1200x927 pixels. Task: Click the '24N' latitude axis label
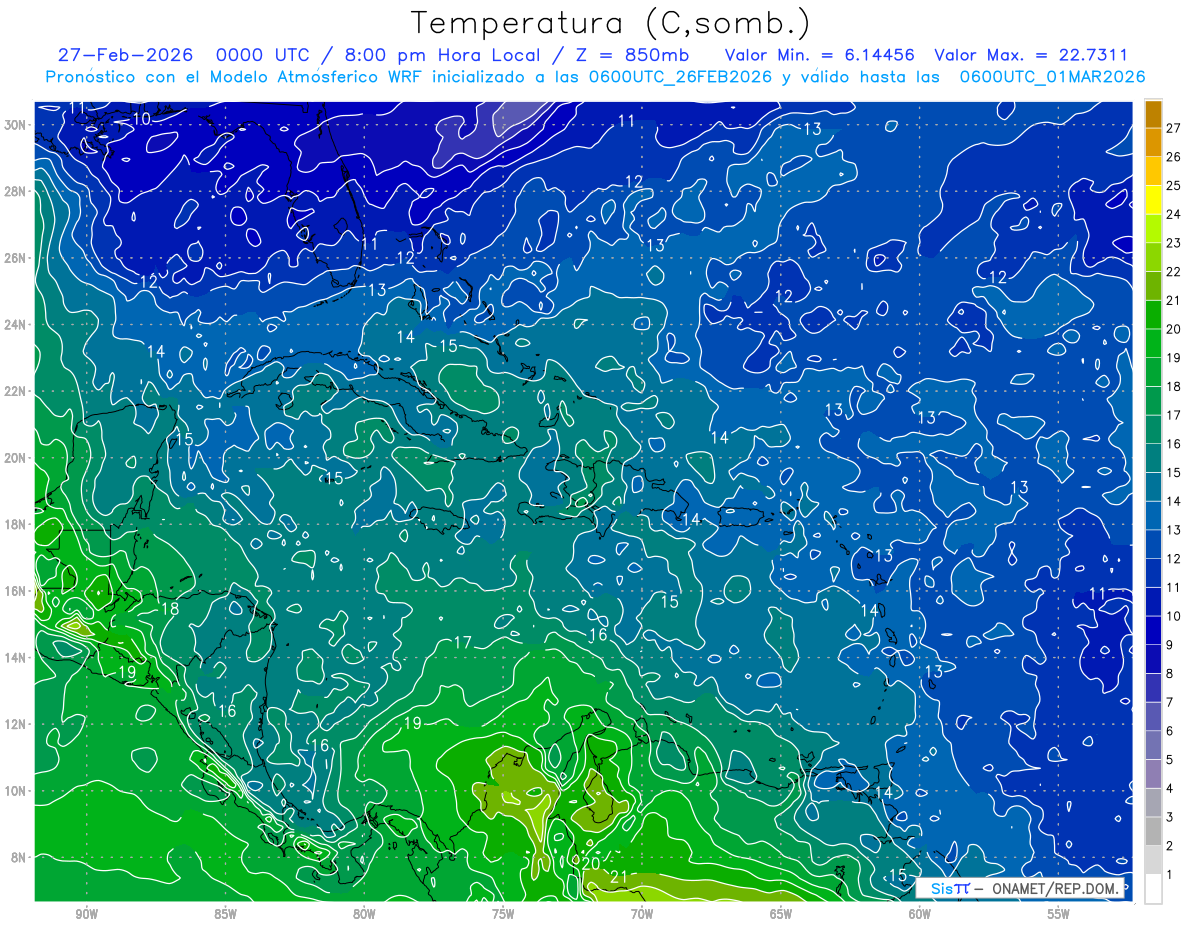coord(17,325)
